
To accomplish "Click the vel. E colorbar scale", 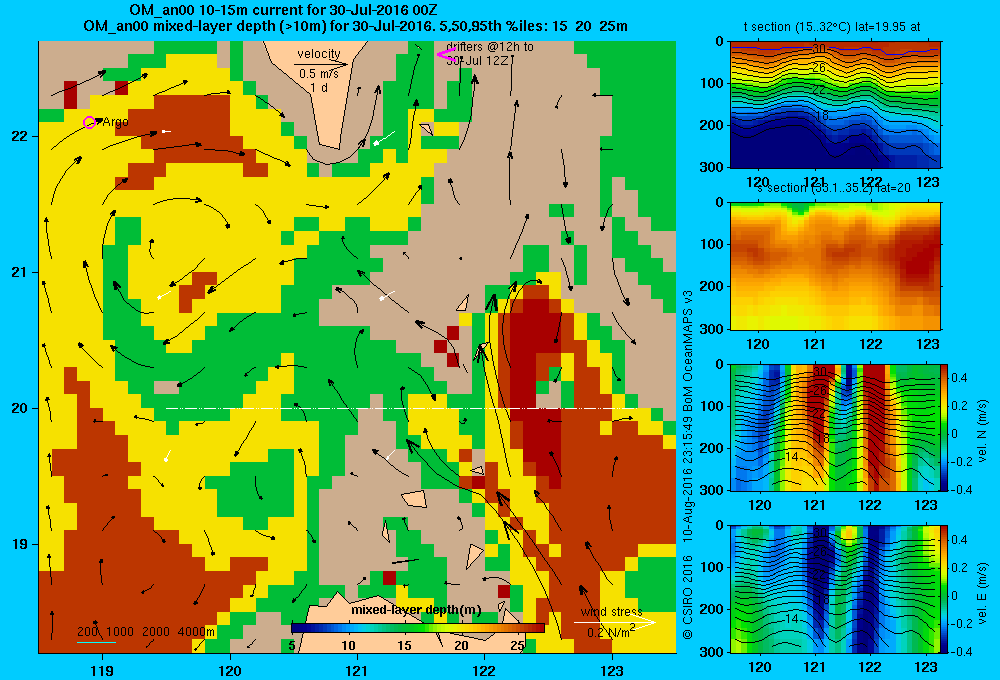I will point(944,589).
